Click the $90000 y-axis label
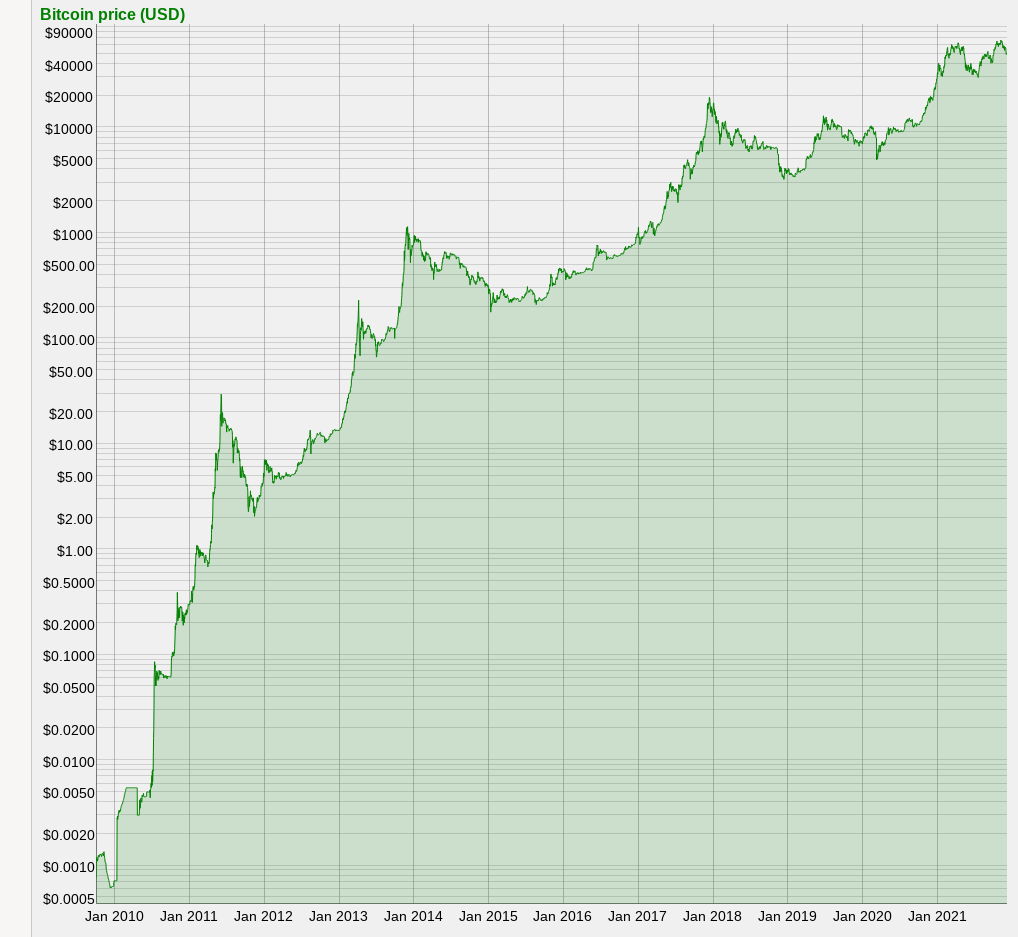This screenshot has height=937, width=1018. [x=69, y=33]
